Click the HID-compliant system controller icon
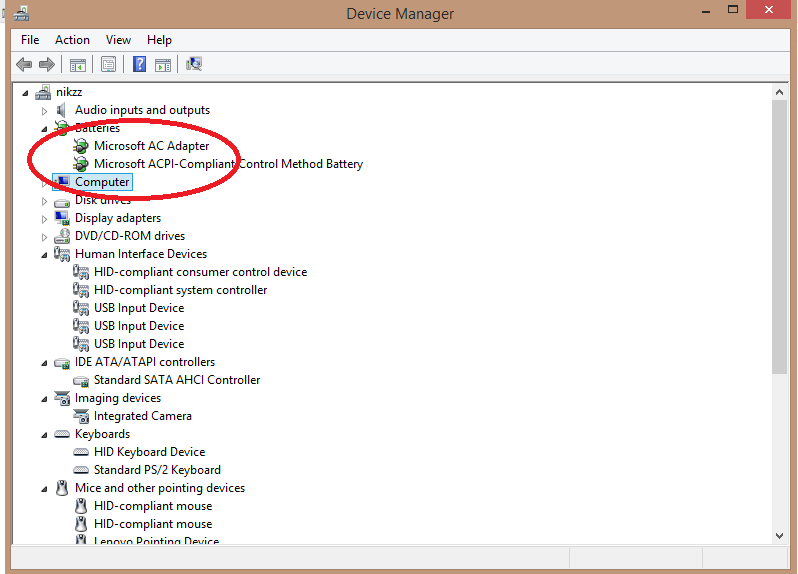This screenshot has height=574, width=798. [x=81, y=290]
